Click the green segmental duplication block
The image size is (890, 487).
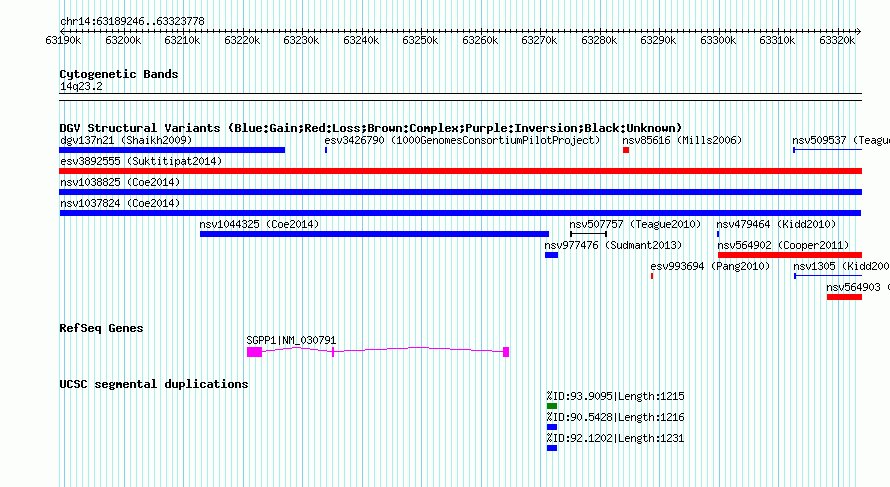click(552, 406)
